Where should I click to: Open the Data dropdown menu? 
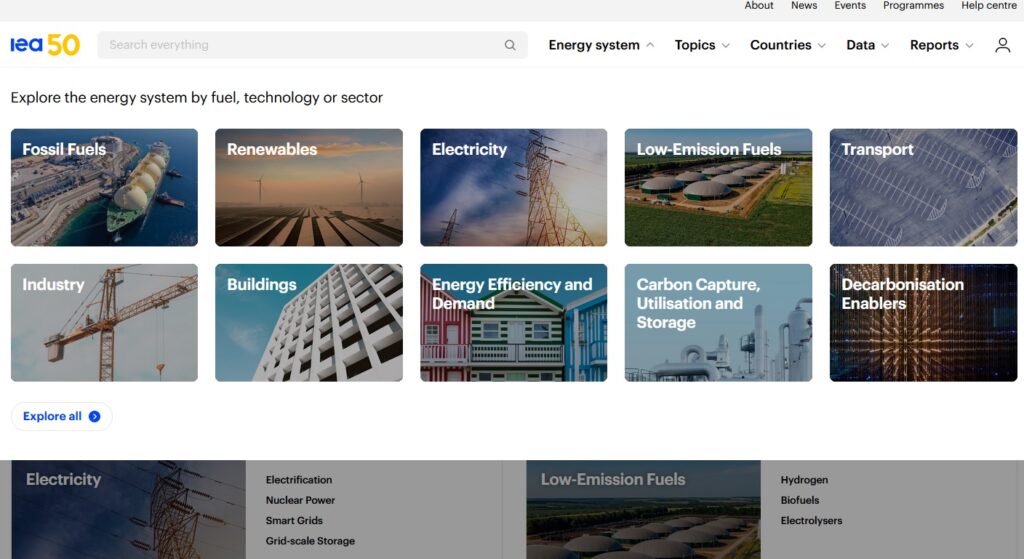[867, 45]
